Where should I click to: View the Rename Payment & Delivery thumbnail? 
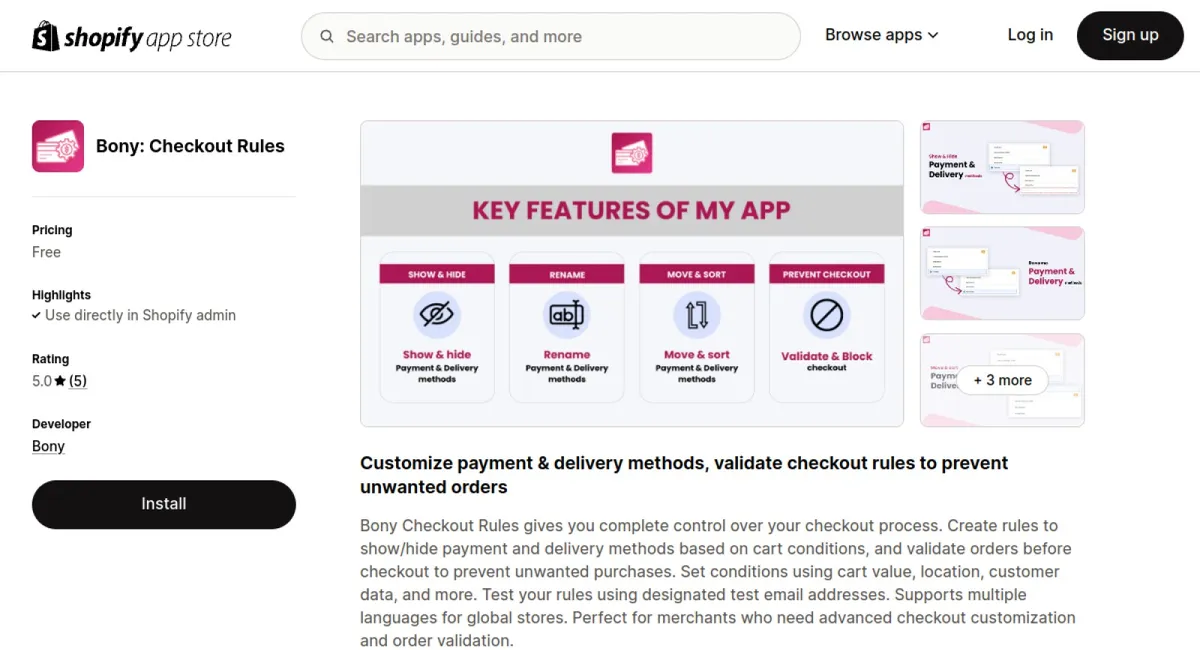[x=1002, y=273]
